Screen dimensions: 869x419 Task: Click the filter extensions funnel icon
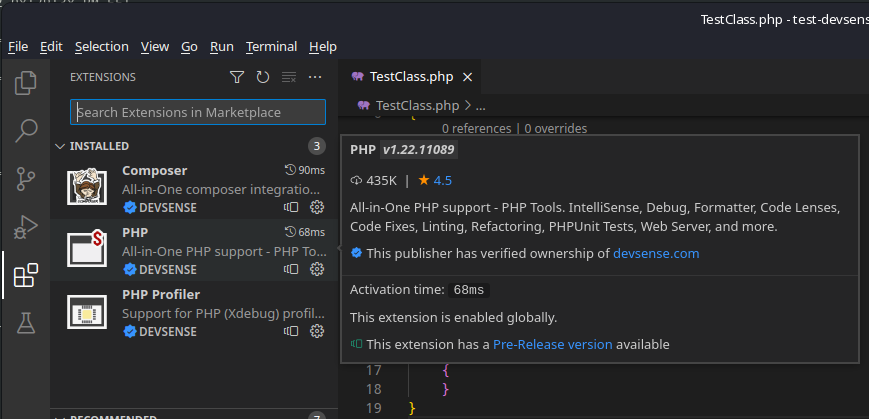pyautogui.click(x=237, y=77)
